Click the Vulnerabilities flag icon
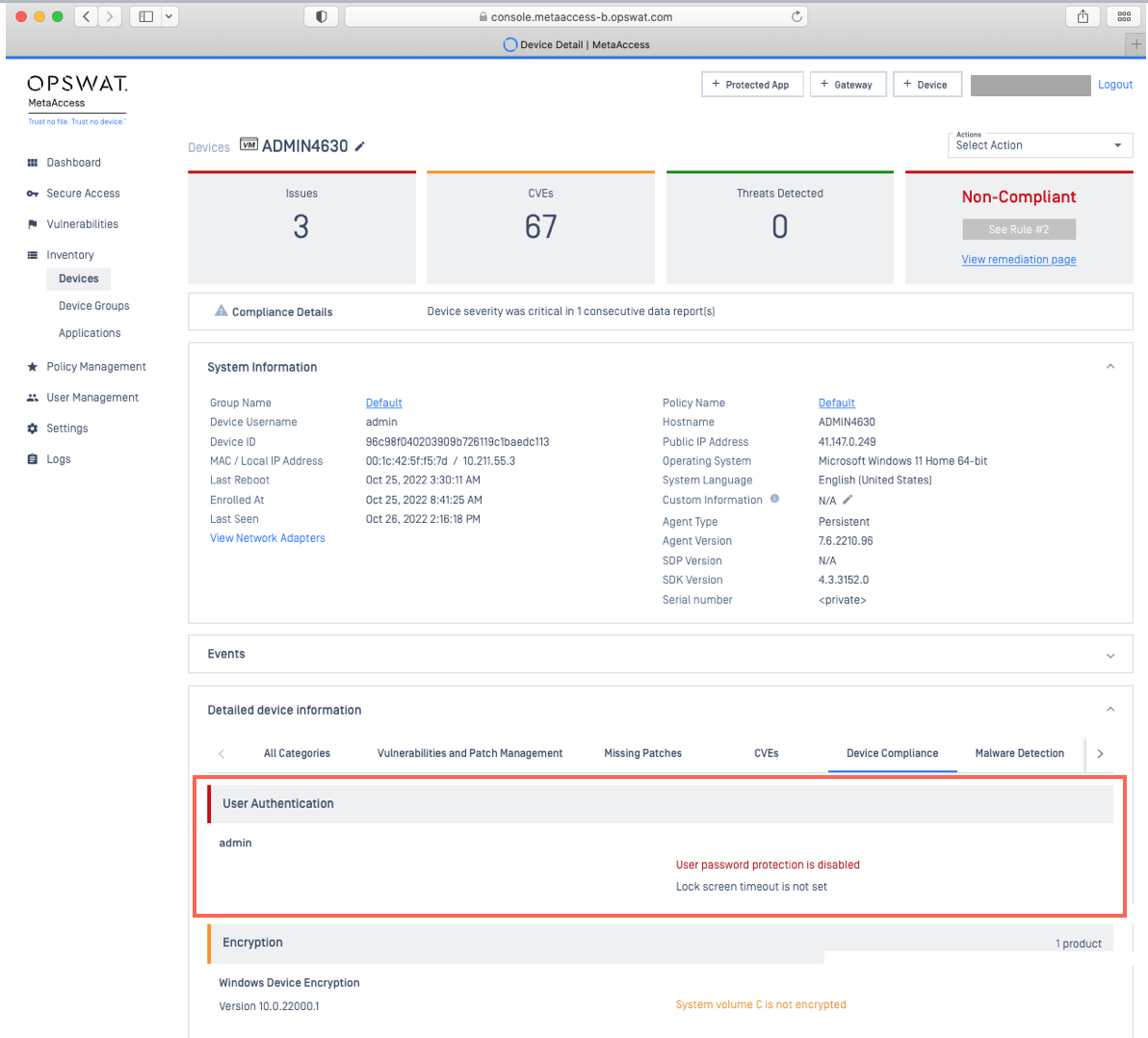This screenshot has height=1038, width=1148. 32,224
